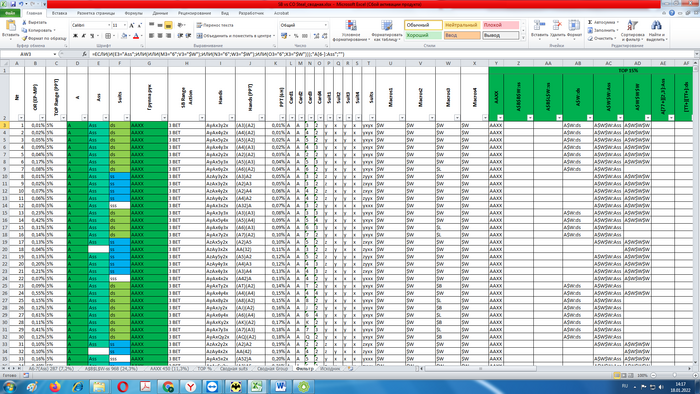The height and width of the screenshot is (394, 700).
Task: Apply the Borders tool icon
Action: pyautogui.click(x=108, y=36)
